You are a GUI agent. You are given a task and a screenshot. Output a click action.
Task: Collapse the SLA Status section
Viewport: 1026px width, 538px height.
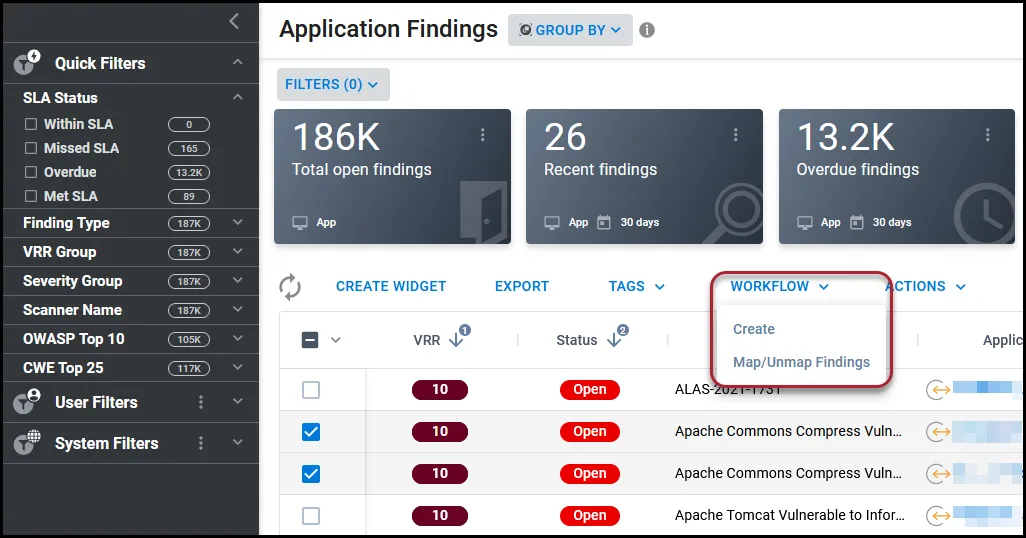[238, 97]
